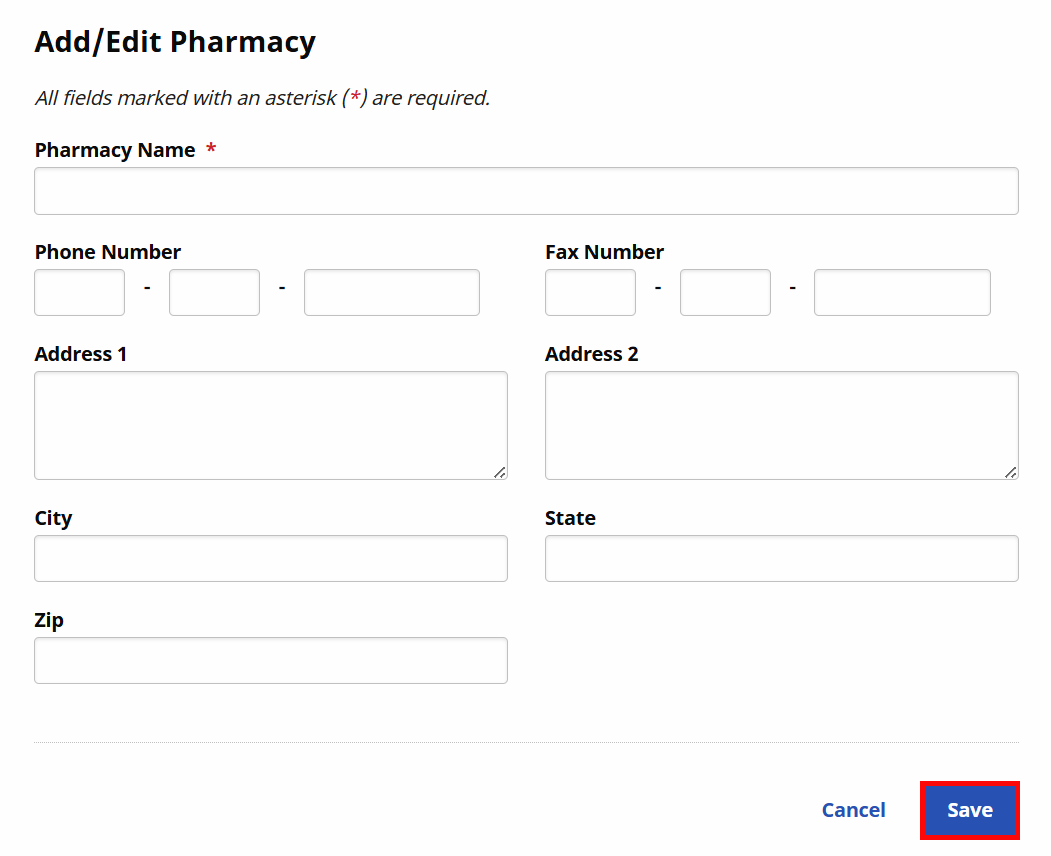Image resolution: width=1051 pixels, height=856 pixels.
Task: Click the Fax Number area code box
Action: (590, 292)
